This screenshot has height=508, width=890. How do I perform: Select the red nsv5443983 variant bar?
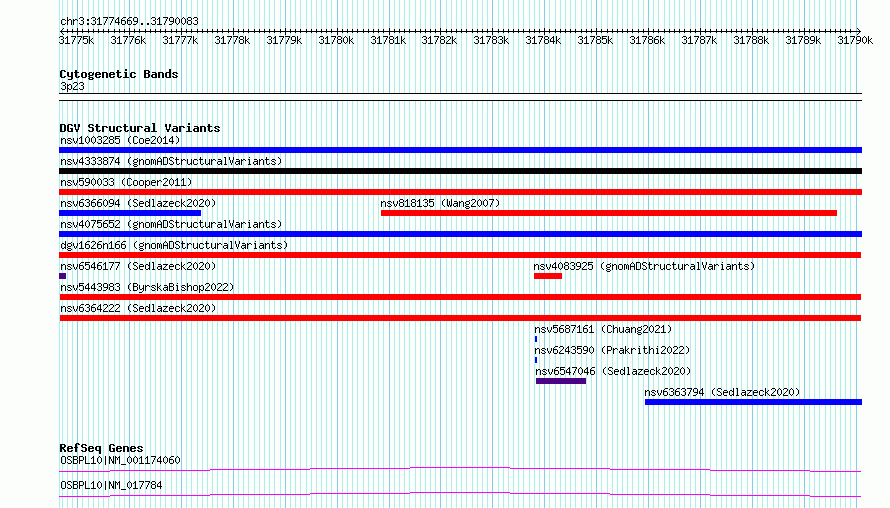pyautogui.click(x=460, y=297)
